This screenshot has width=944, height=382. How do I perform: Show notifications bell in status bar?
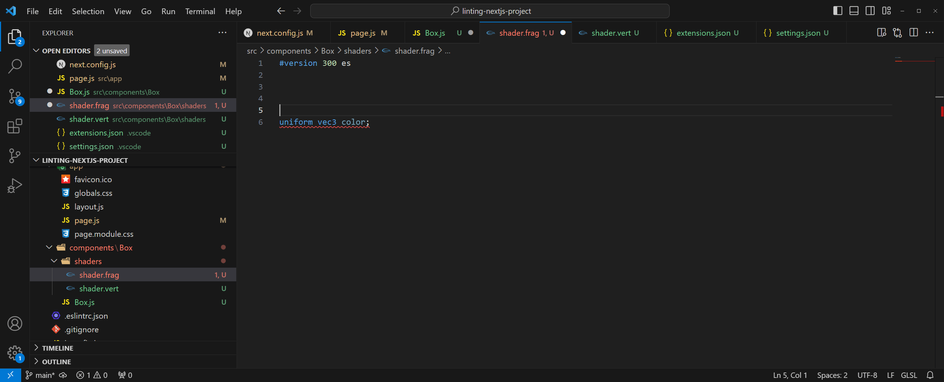tap(930, 375)
